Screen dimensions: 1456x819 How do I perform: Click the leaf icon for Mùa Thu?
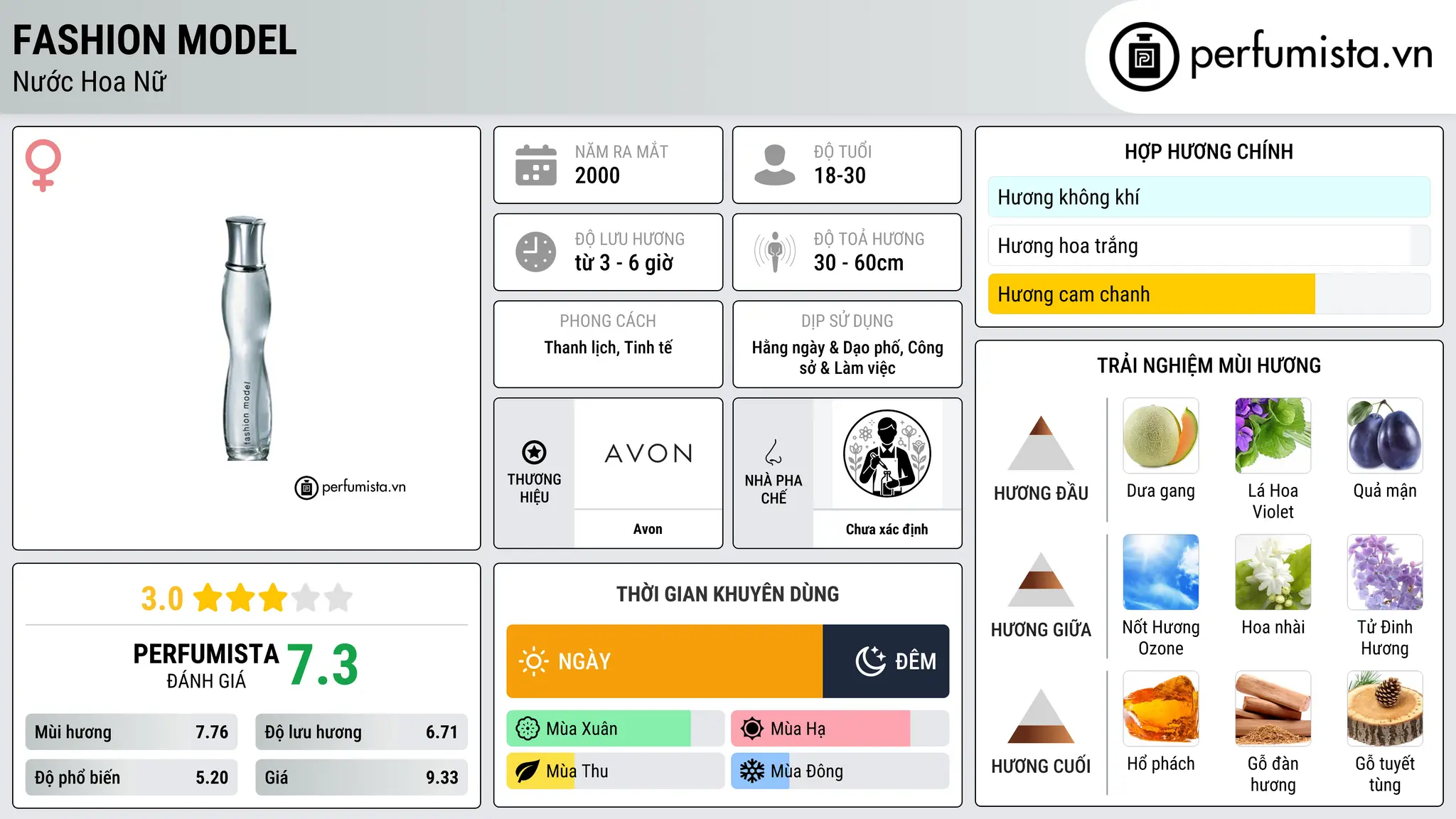(x=528, y=771)
